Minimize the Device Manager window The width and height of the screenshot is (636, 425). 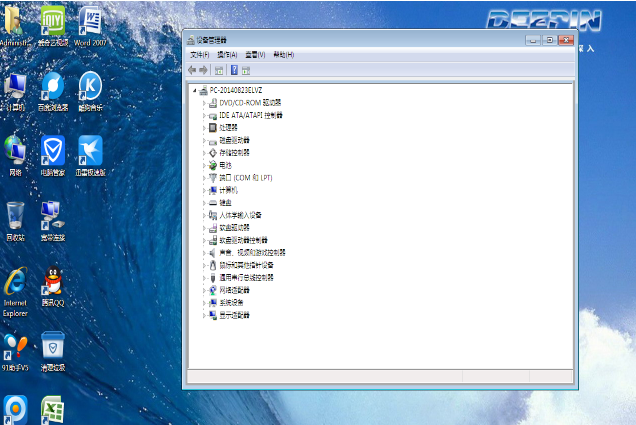click(533, 40)
